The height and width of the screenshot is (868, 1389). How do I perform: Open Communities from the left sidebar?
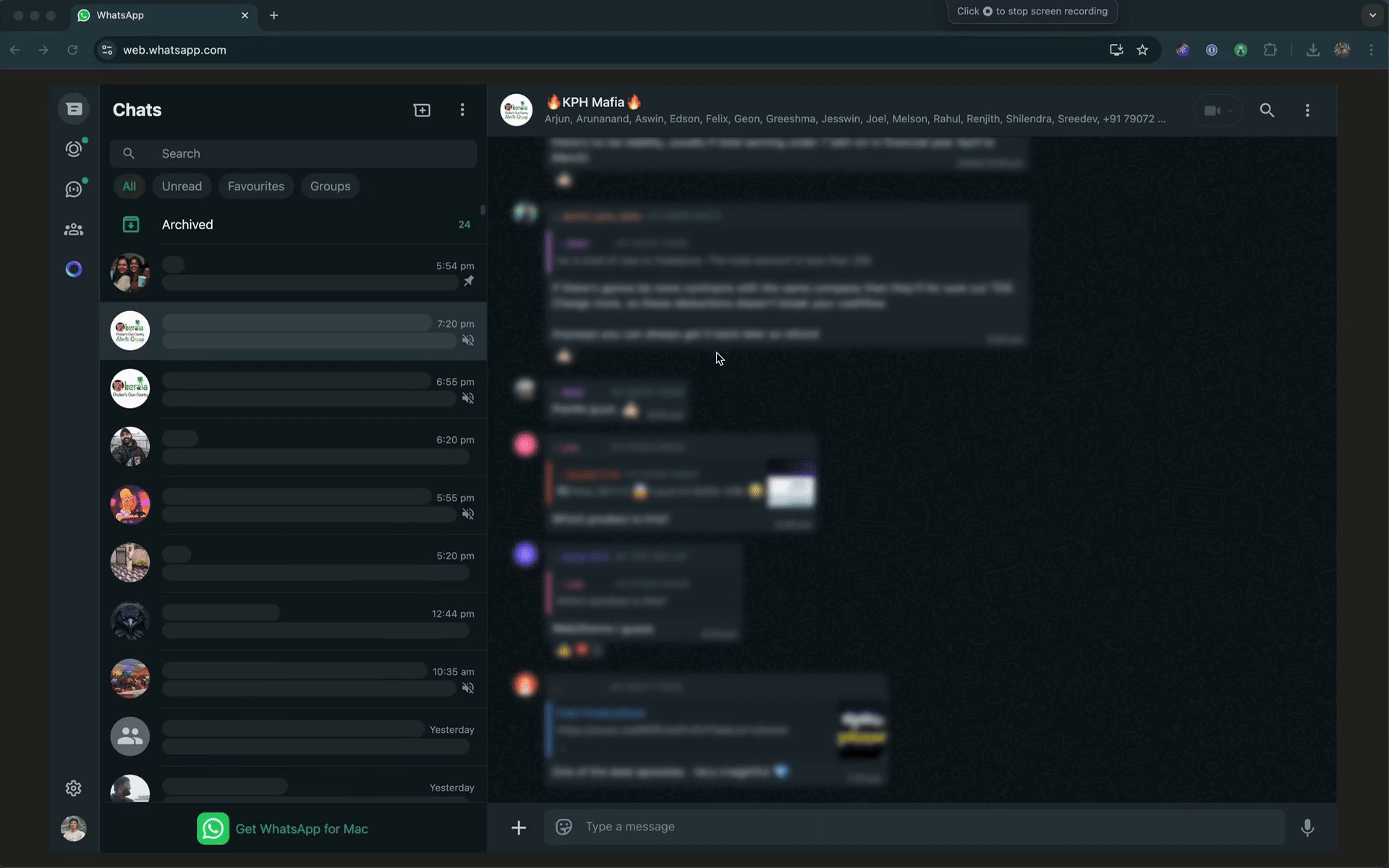pos(74,229)
